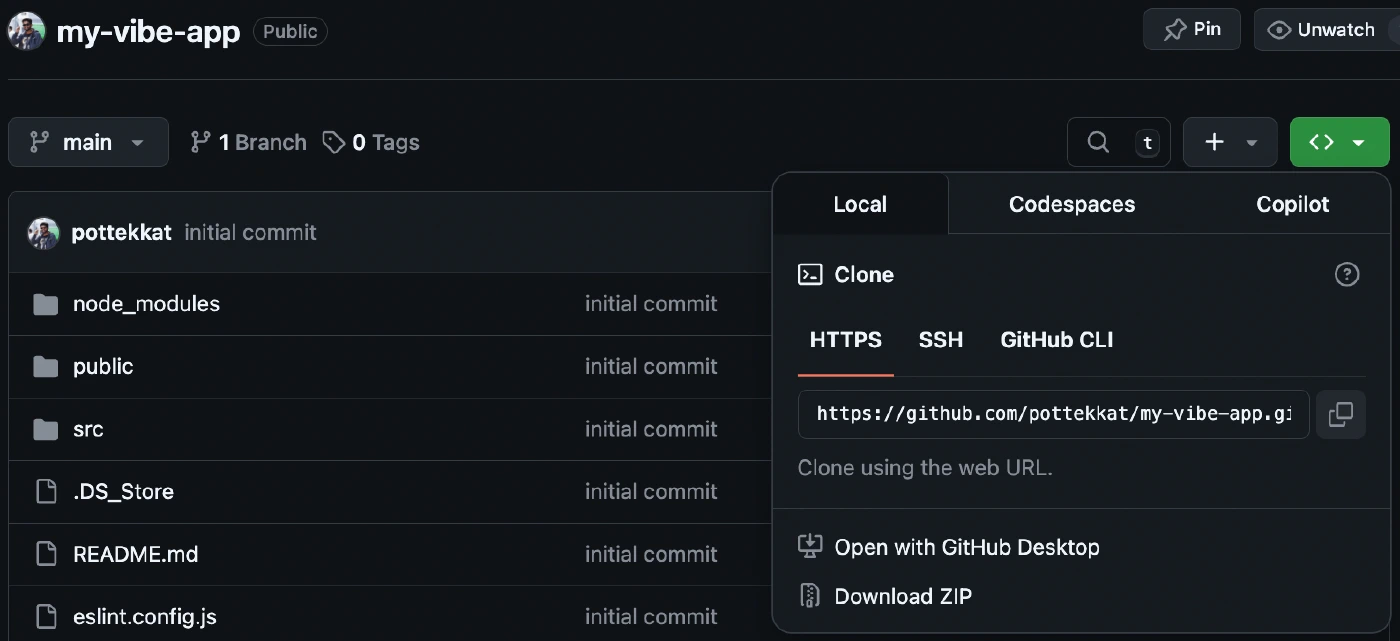This screenshot has width=1400, height=641.
Task: Click the eslint.config.js file icon
Action: point(45,616)
